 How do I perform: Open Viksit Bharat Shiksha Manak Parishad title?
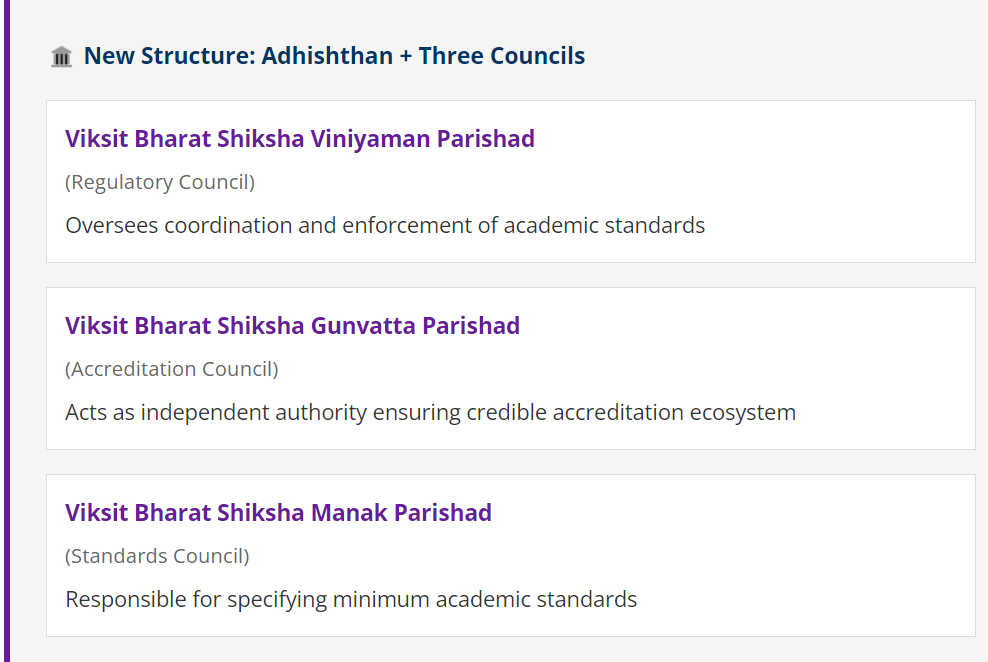point(278,512)
